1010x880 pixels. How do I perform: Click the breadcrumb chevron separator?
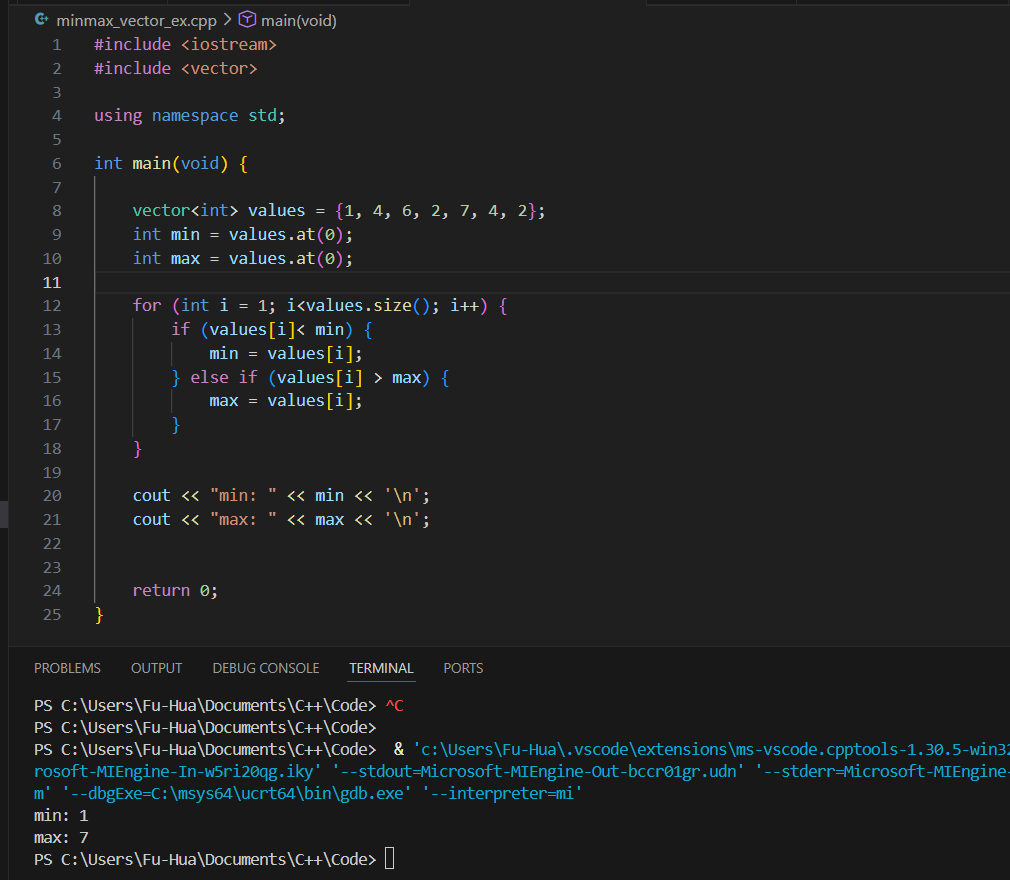tap(227, 20)
